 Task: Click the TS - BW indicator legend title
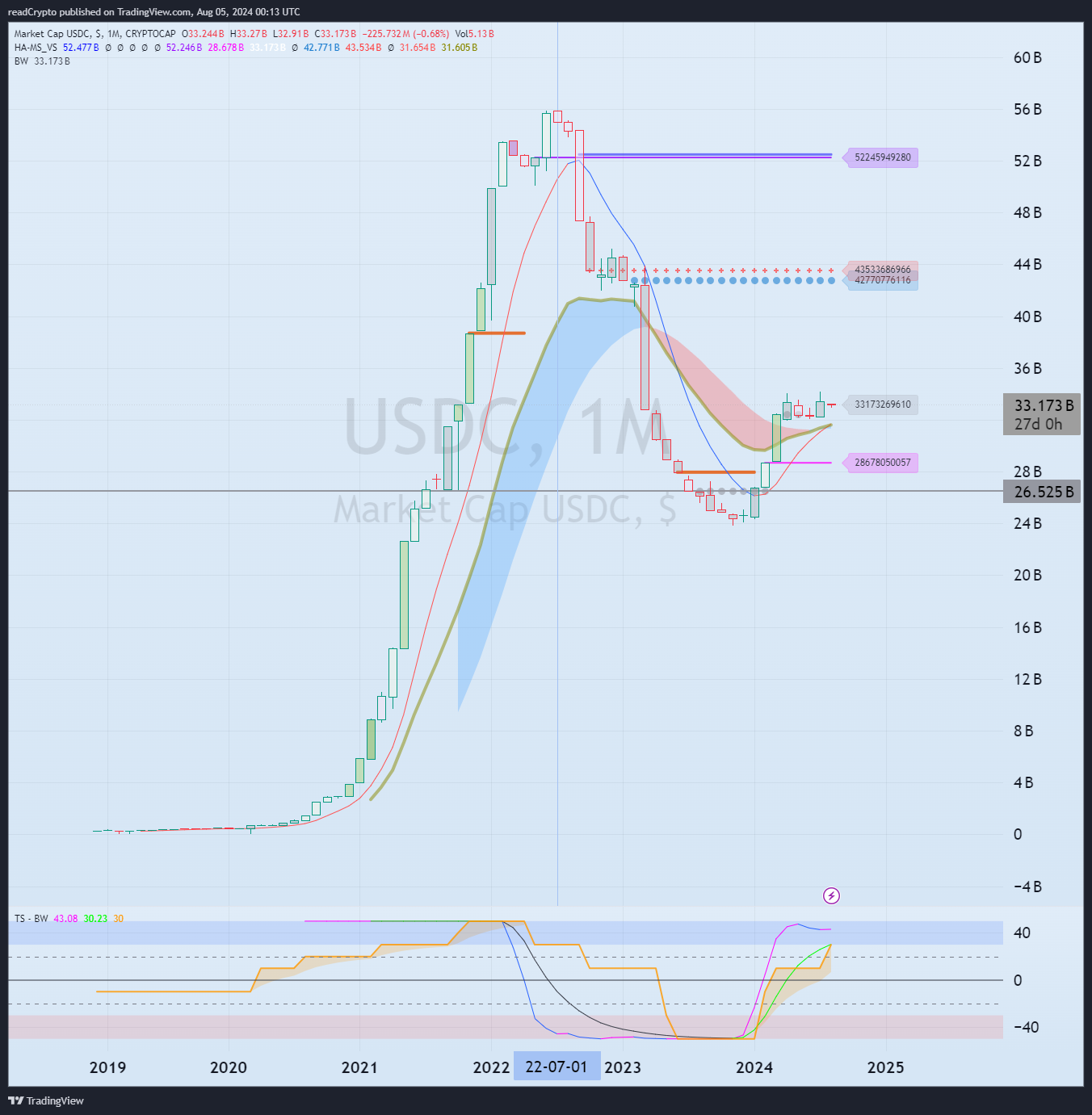point(31,919)
